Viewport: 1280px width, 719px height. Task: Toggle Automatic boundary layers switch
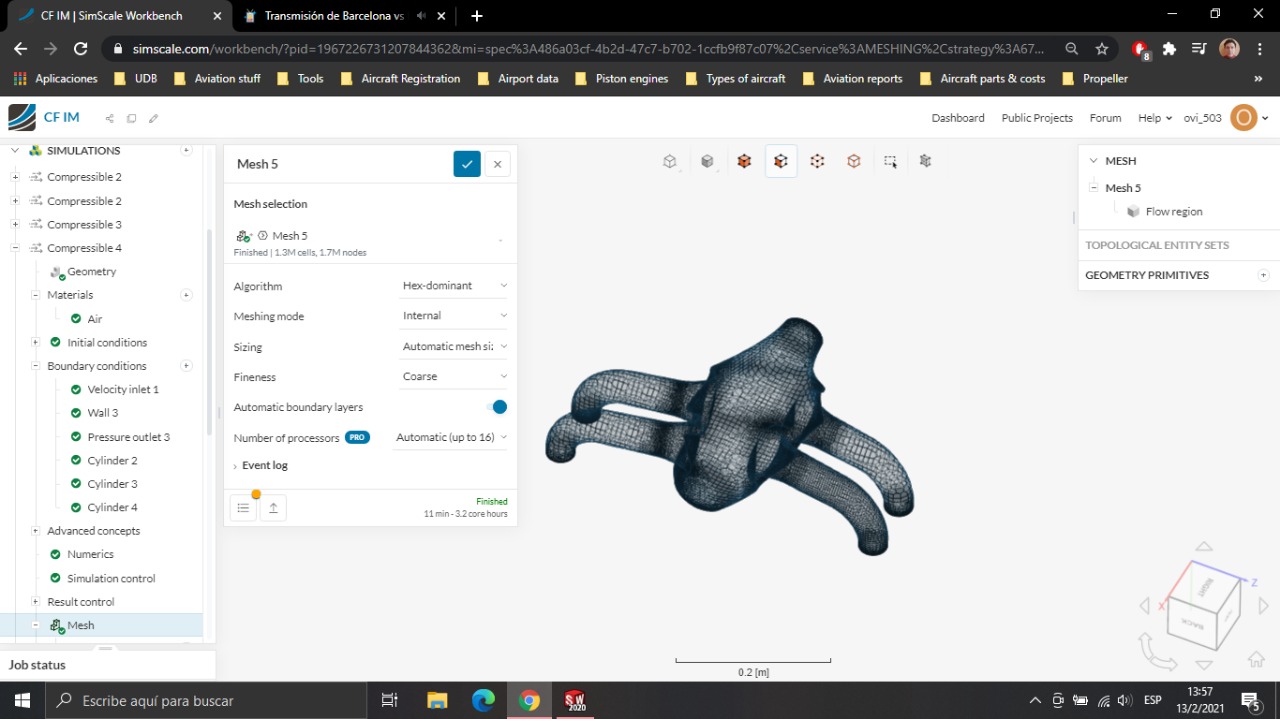pos(497,407)
